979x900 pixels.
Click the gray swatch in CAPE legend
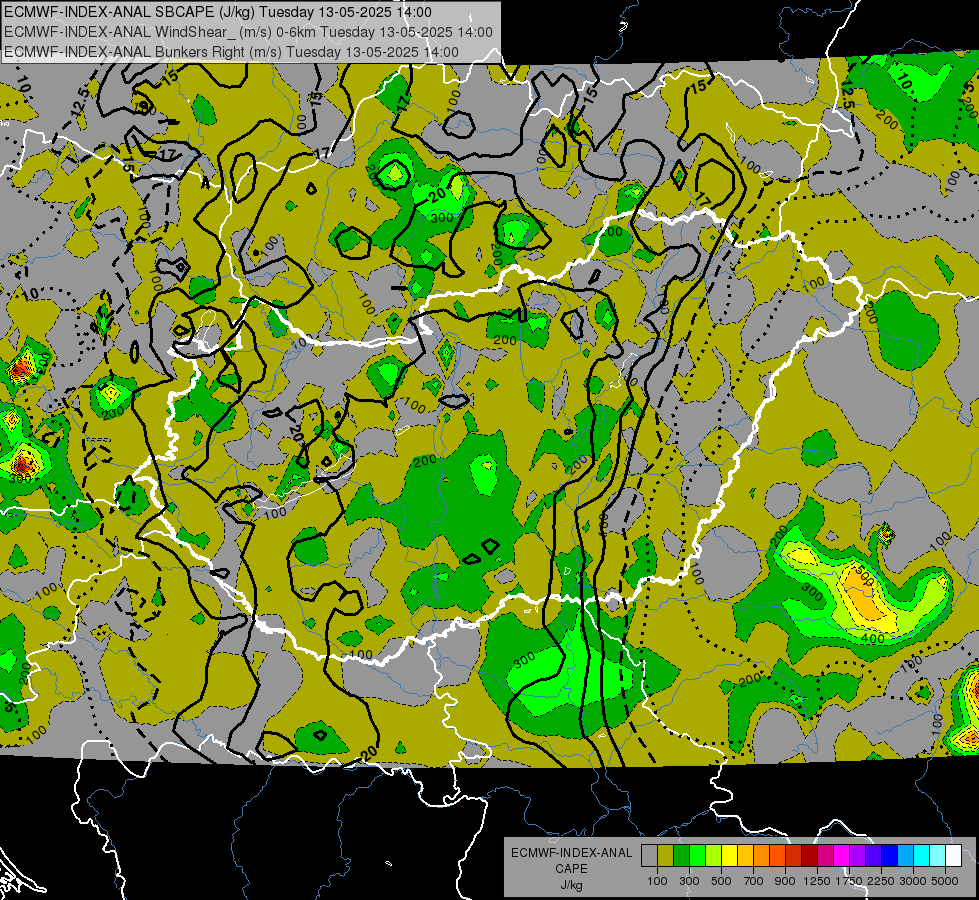(x=649, y=856)
